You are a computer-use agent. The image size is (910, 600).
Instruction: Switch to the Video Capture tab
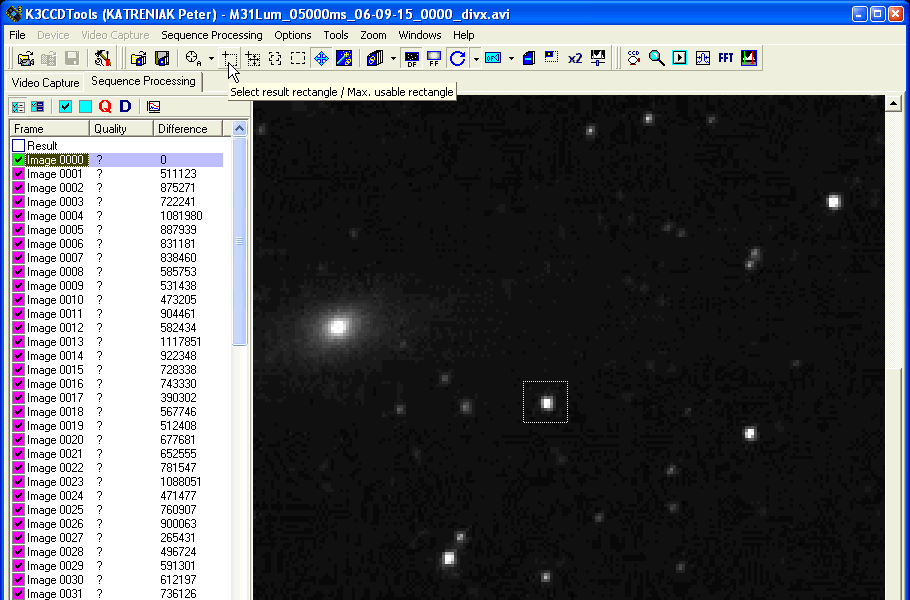[45, 83]
